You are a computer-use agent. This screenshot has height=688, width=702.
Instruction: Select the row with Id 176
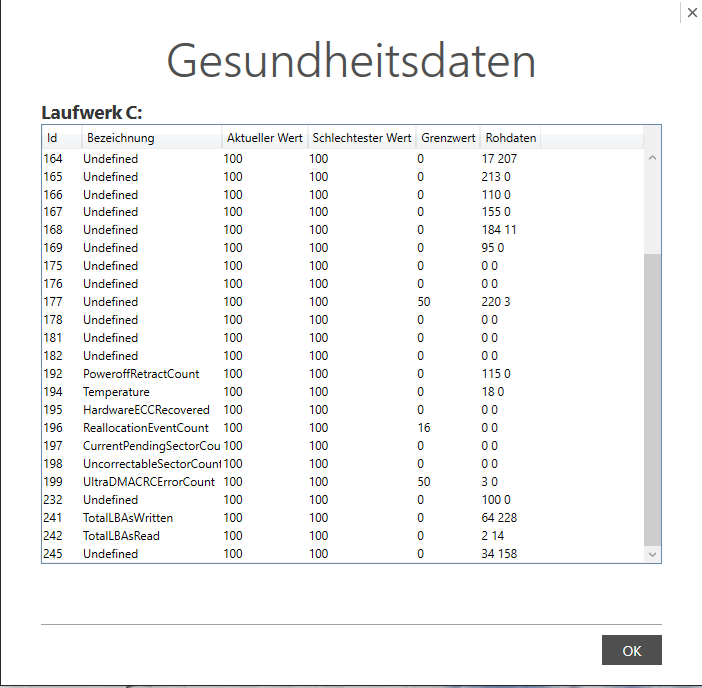coord(342,284)
